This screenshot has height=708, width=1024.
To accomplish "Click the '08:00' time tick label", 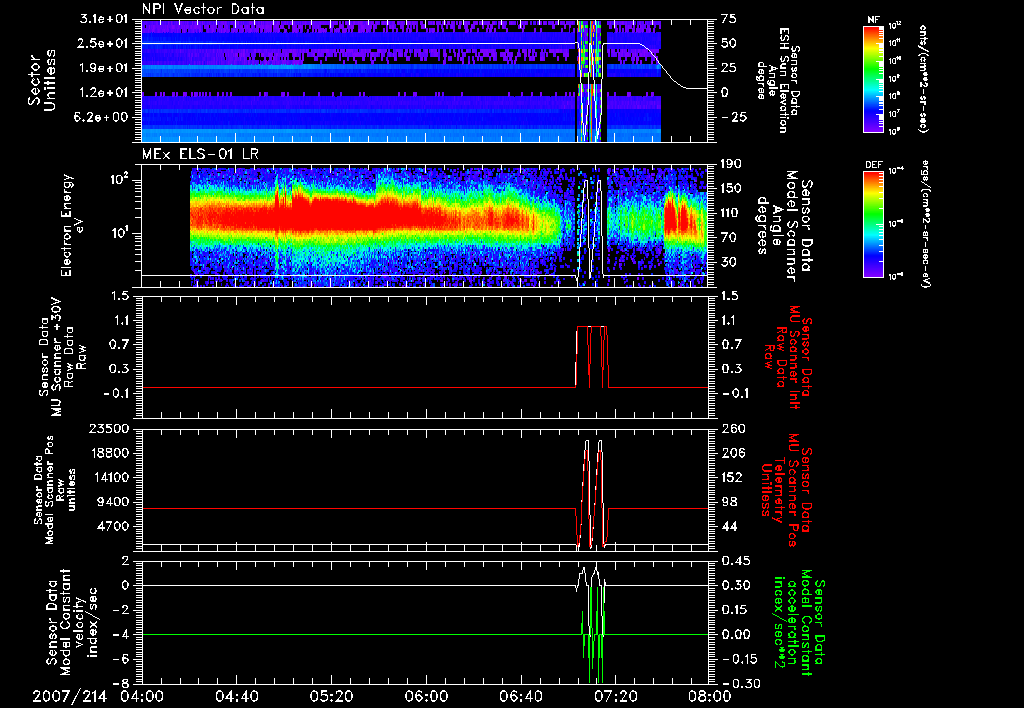I will point(711,696).
